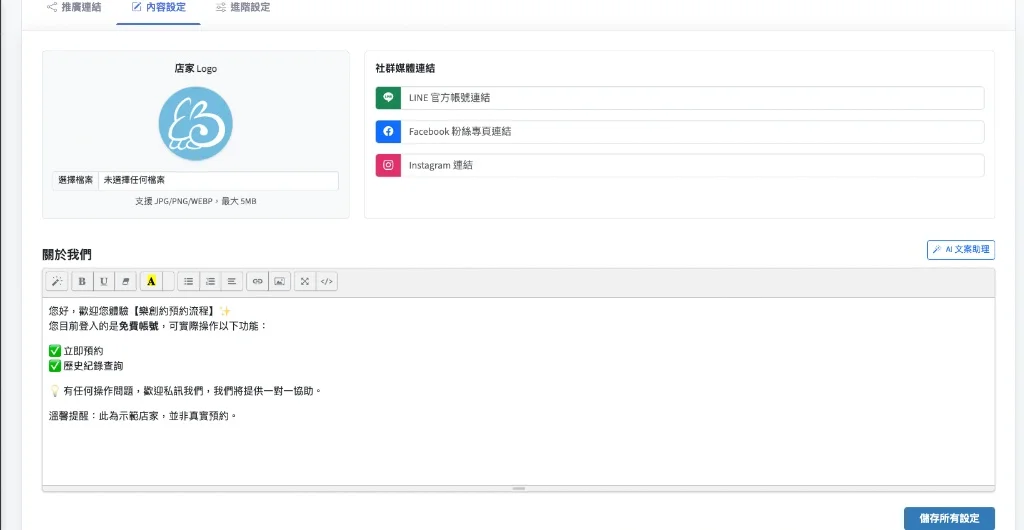
Task: Click the 儲存所有設定 button
Action: pyautogui.click(x=949, y=518)
